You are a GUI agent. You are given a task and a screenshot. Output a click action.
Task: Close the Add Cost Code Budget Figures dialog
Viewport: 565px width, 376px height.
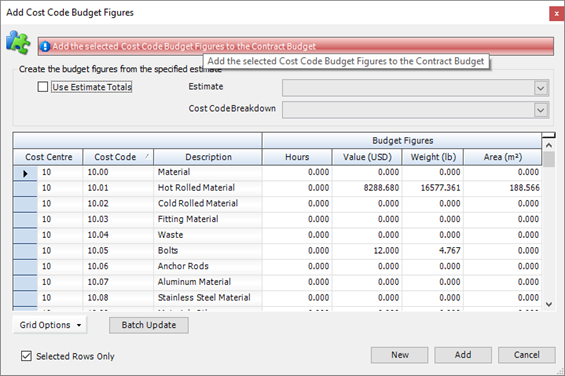tap(556, 14)
